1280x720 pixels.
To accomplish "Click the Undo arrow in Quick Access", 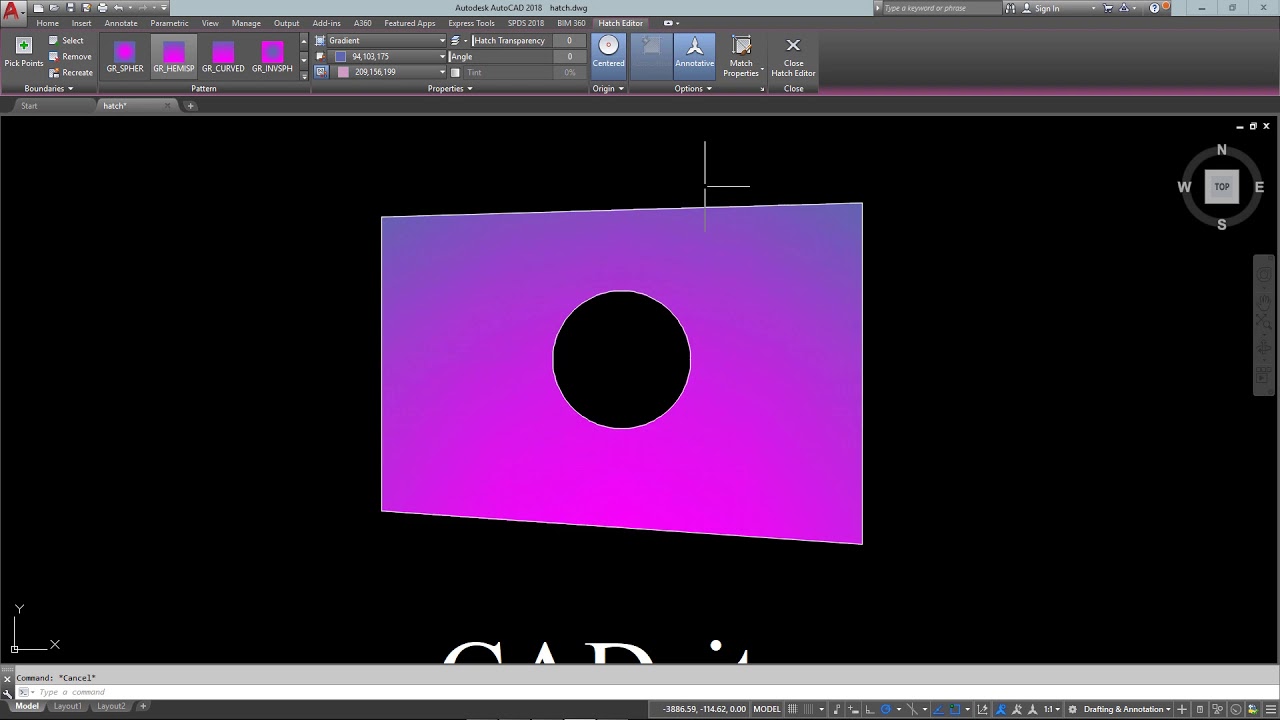I will click(118, 8).
